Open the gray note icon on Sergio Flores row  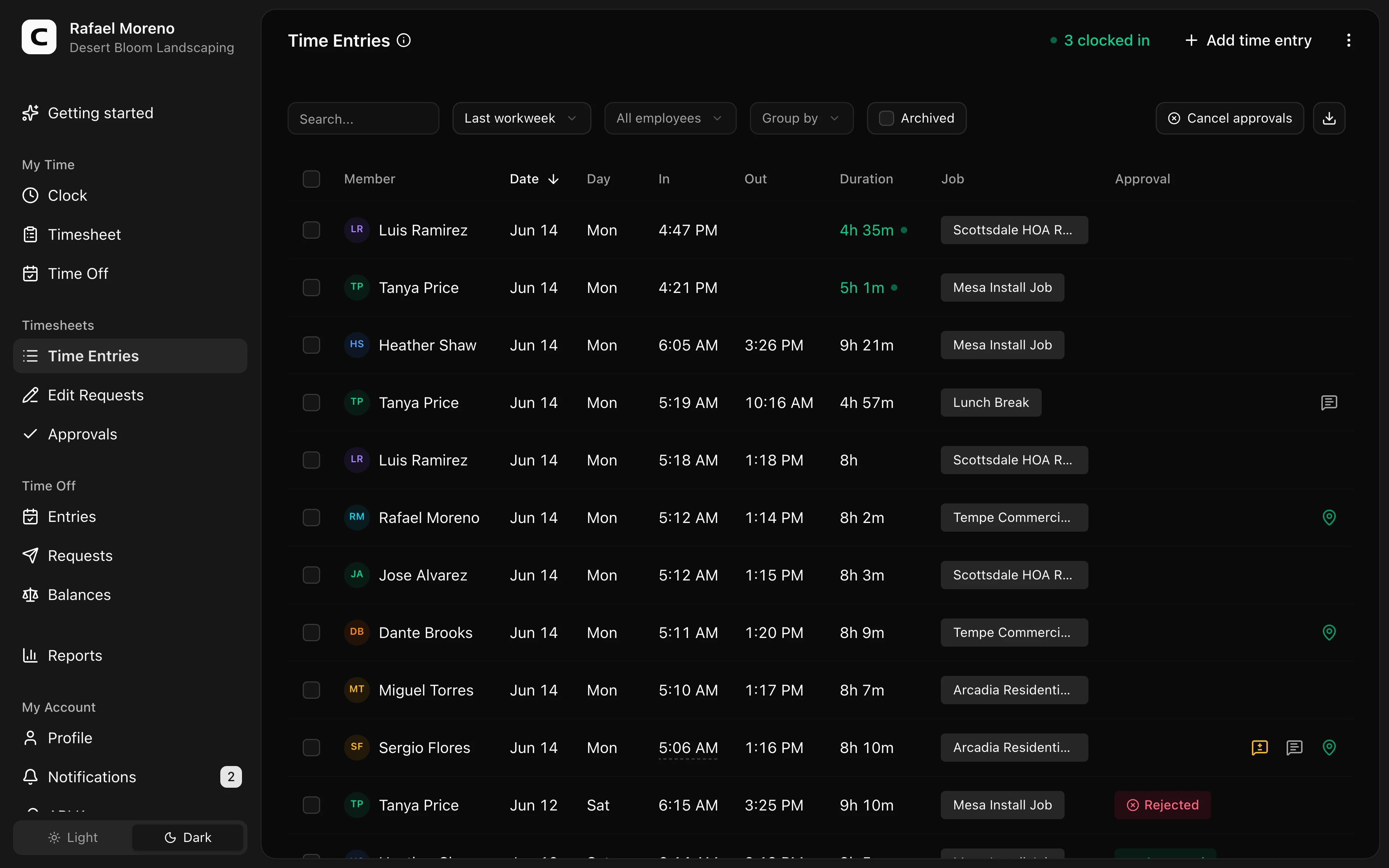point(1294,748)
